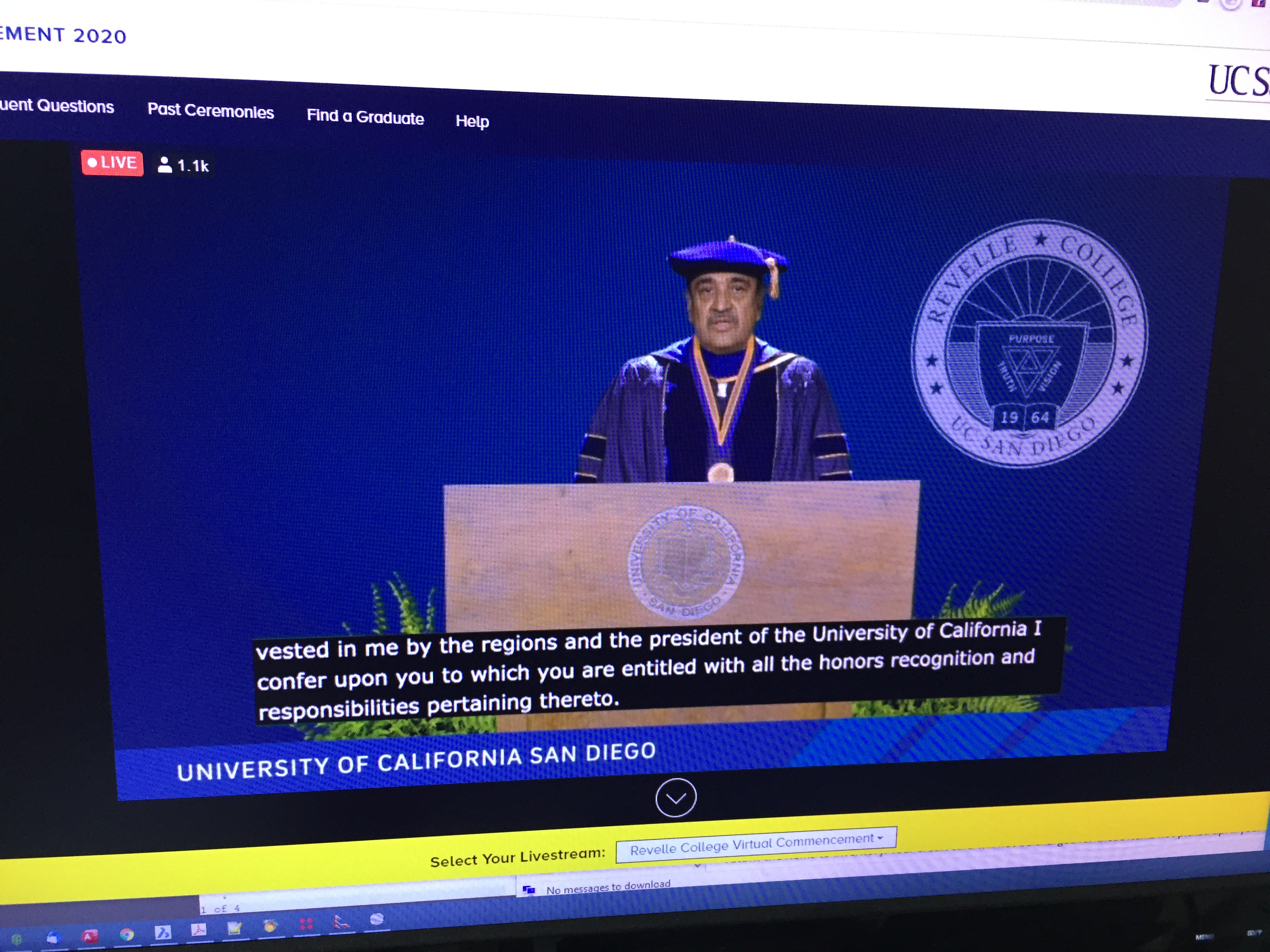Image resolution: width=1270 pixels, height=952 pixels.
Task: Open the Find a Graduate menu item
Action: click(x=365, y=117)
